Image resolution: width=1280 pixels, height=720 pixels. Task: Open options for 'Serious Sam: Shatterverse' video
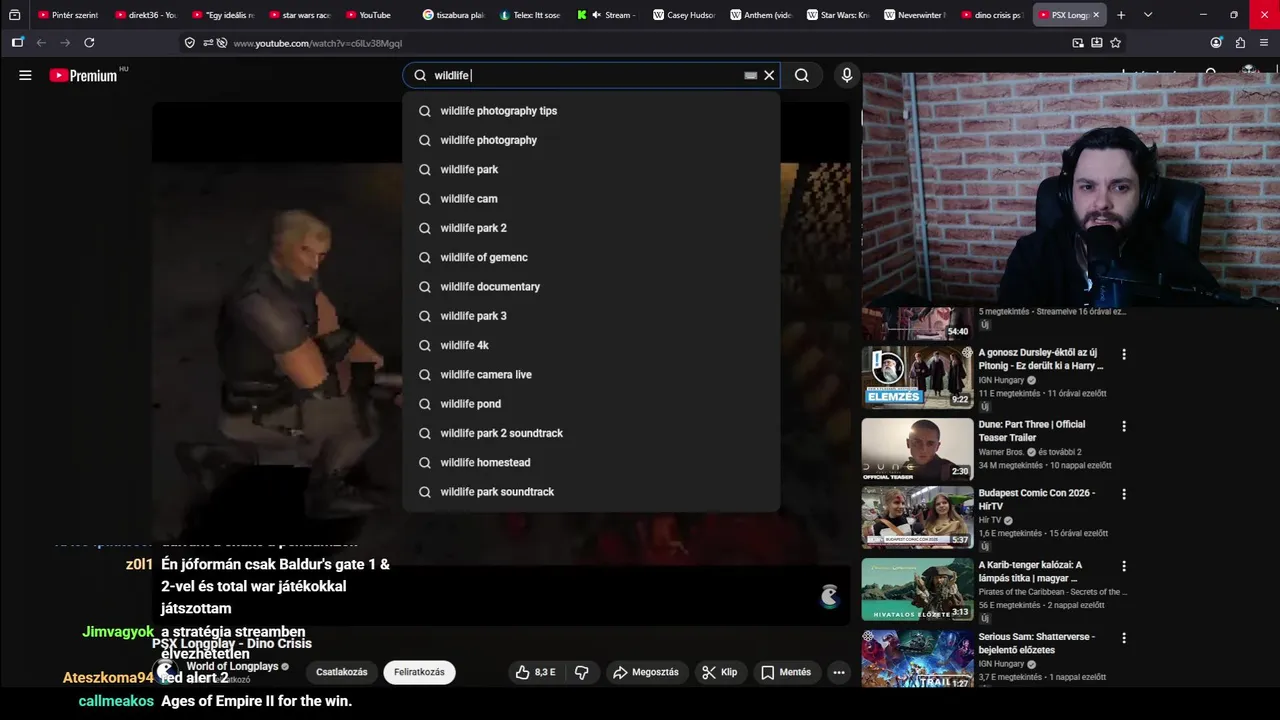tap(1124, 638)
